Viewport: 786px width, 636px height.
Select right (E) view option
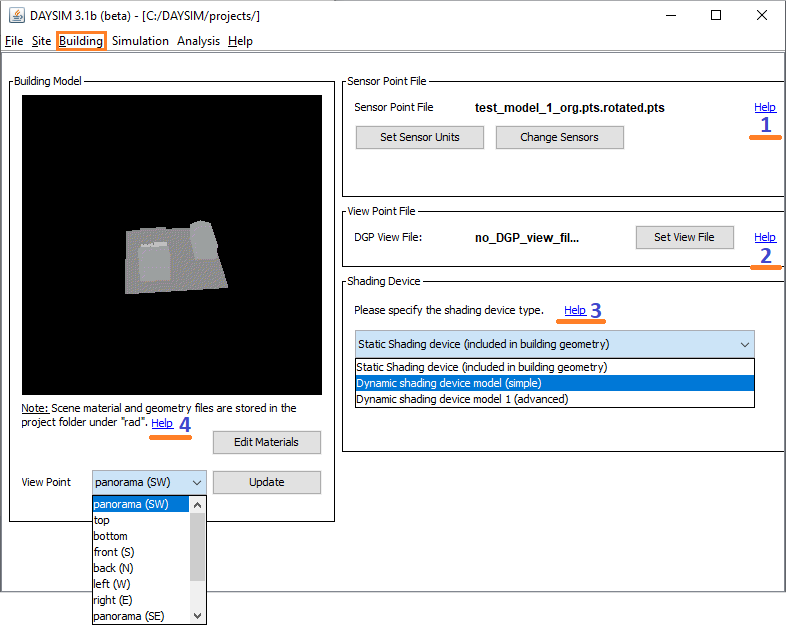[x=141, y=600]
